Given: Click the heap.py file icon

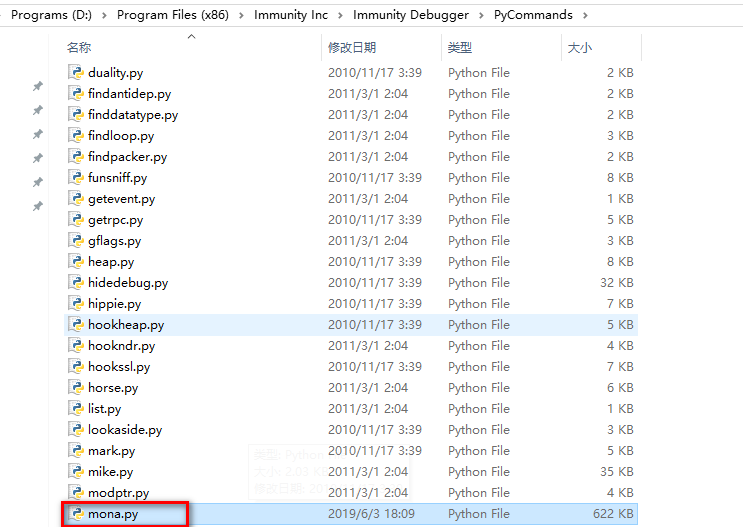Looking at the screenshot, I should tap(76, 262).
